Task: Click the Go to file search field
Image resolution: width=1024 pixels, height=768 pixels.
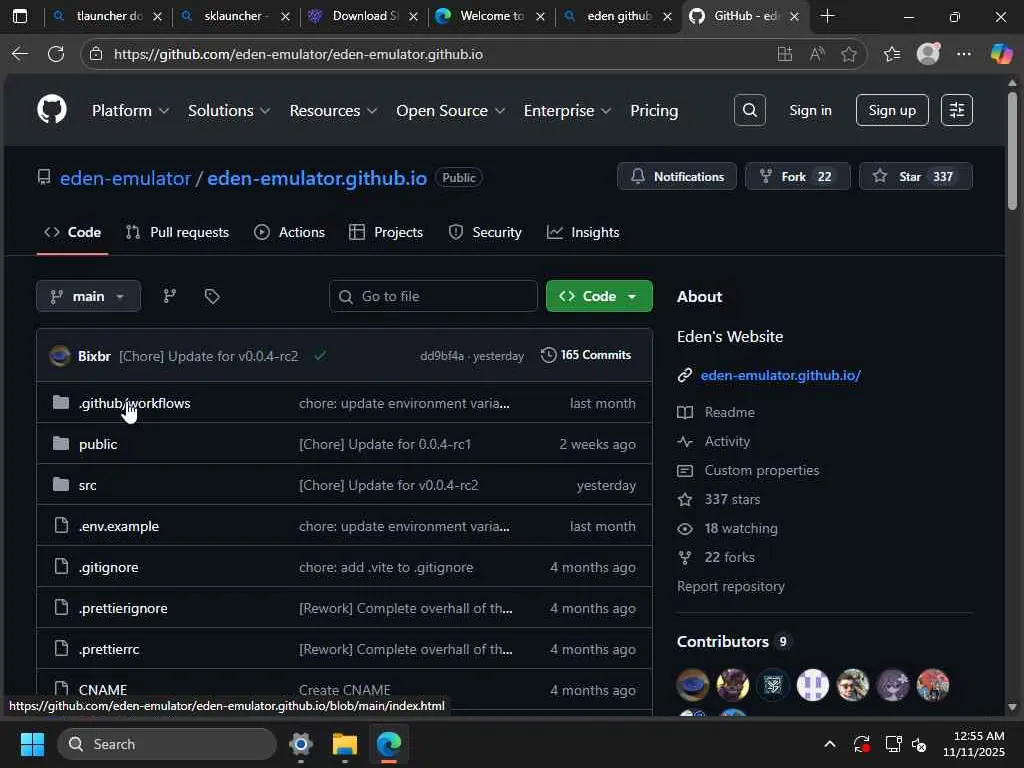Action: 434,296
